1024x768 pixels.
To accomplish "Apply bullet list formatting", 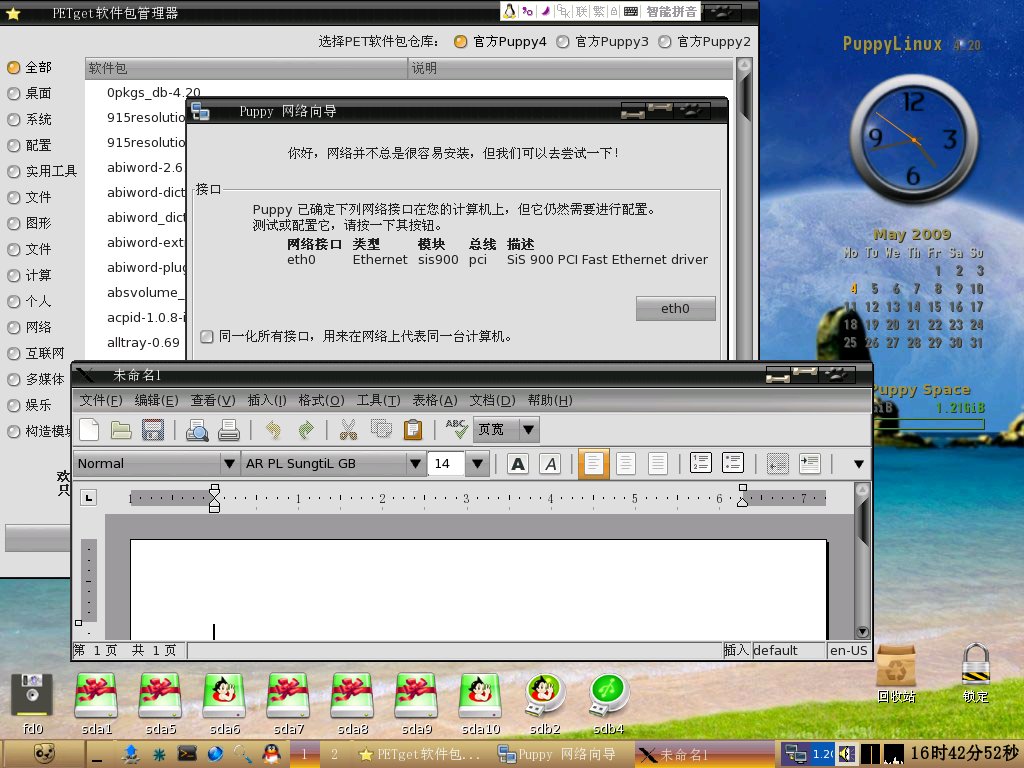I will (x=733, y=463).
